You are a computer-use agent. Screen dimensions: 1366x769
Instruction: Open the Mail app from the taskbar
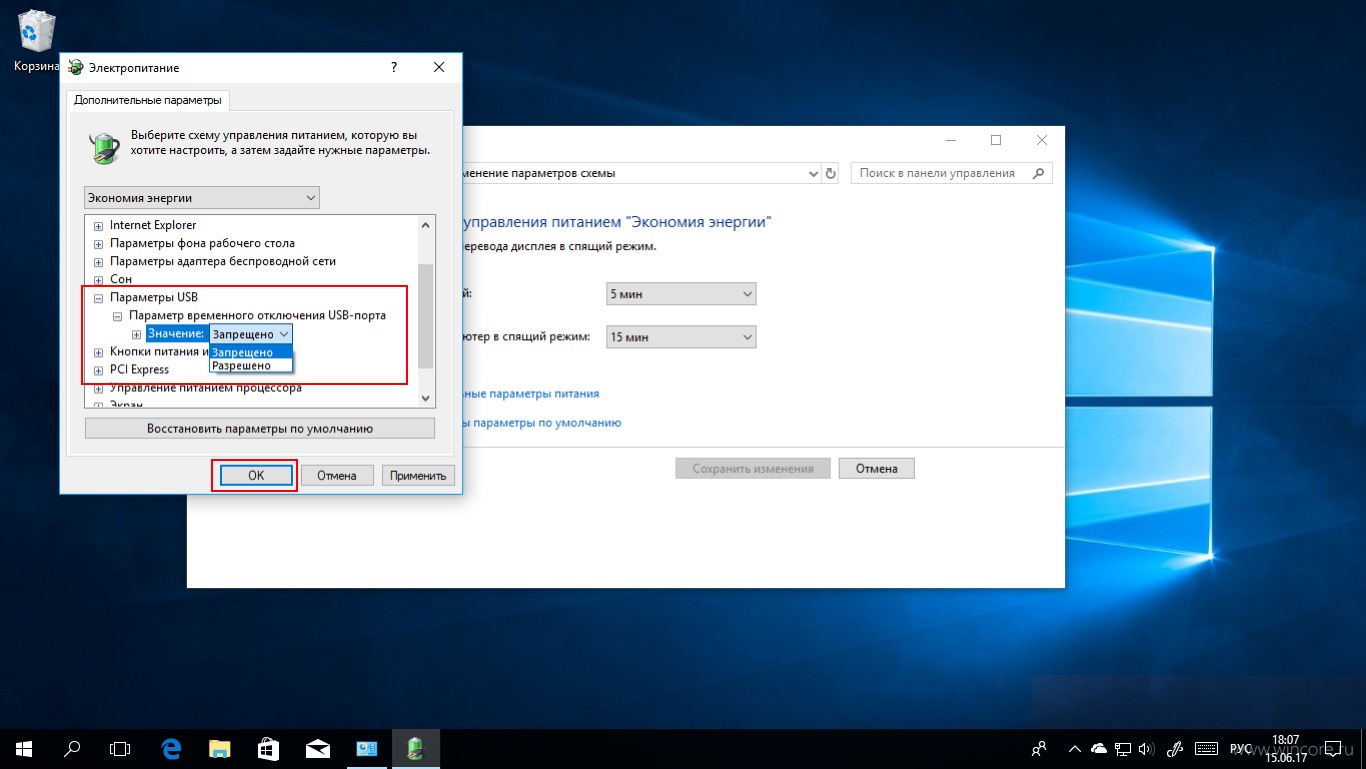pos(317,747)
